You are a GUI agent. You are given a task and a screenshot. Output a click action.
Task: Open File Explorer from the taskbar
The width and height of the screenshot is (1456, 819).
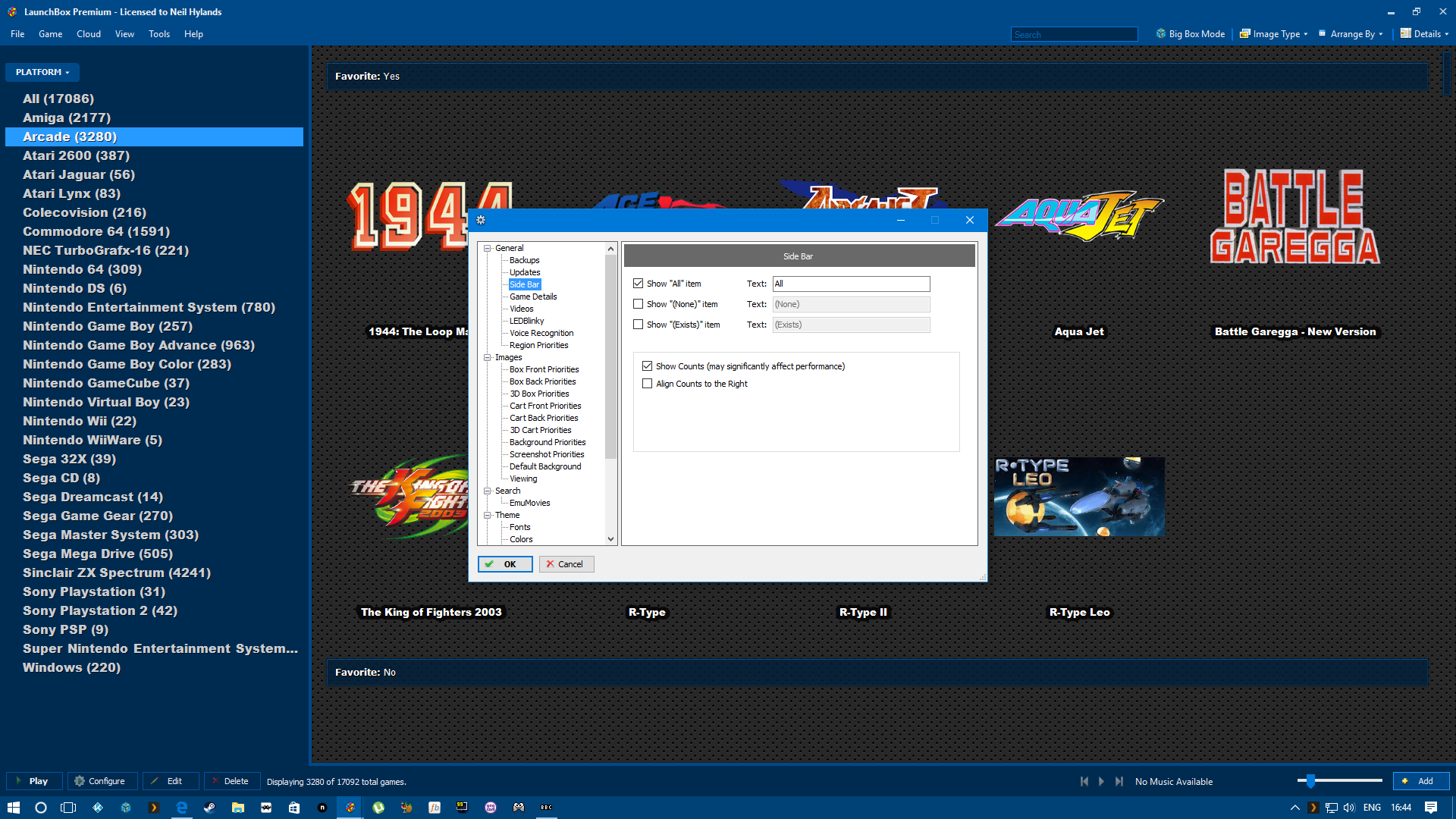coord(238,808)
